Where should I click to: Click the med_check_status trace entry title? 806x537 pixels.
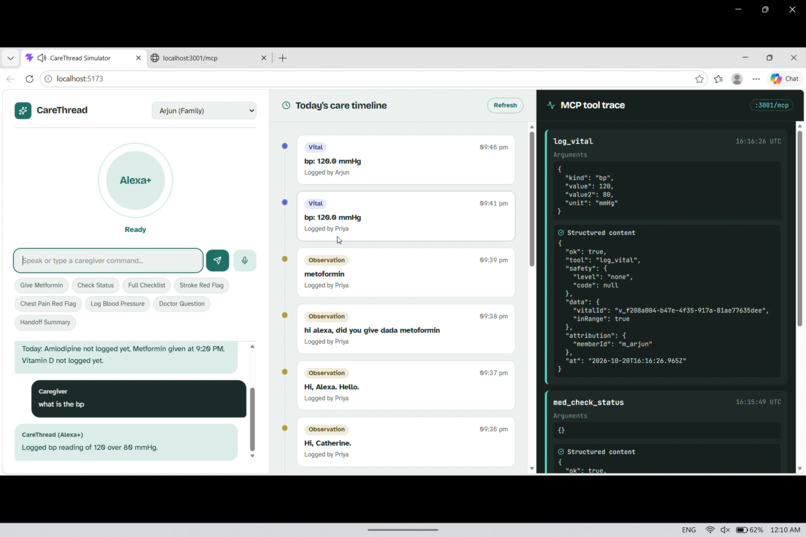(x=589, y=402)
